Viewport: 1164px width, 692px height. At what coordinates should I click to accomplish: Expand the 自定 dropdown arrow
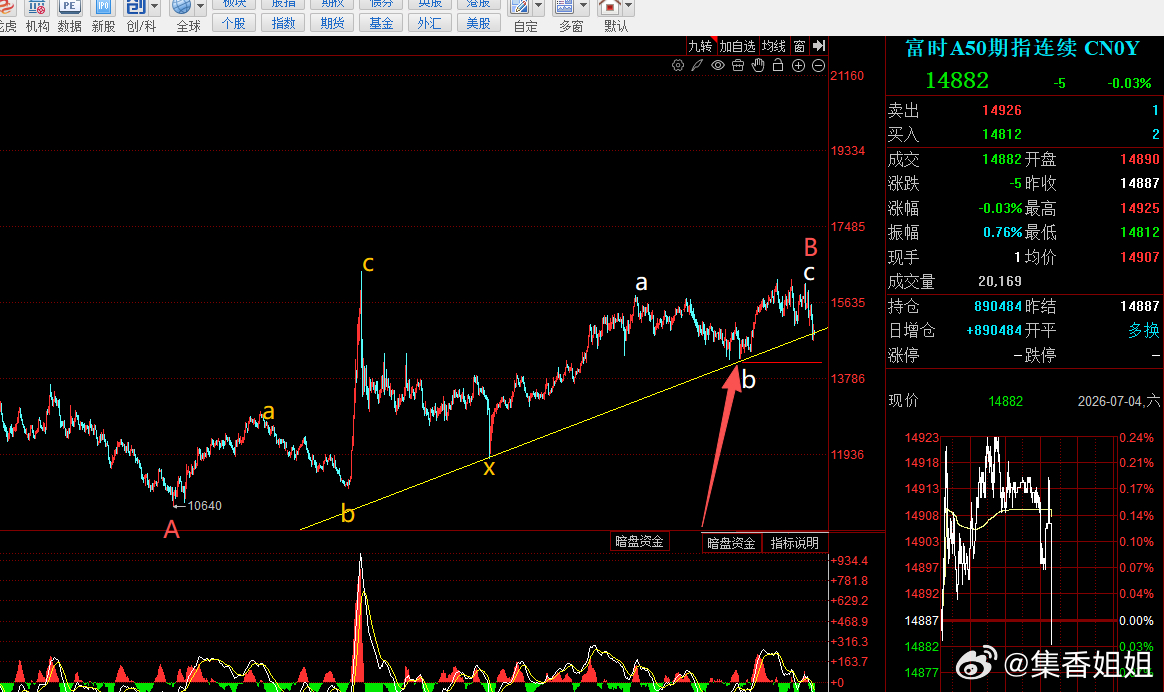[539, 7]
